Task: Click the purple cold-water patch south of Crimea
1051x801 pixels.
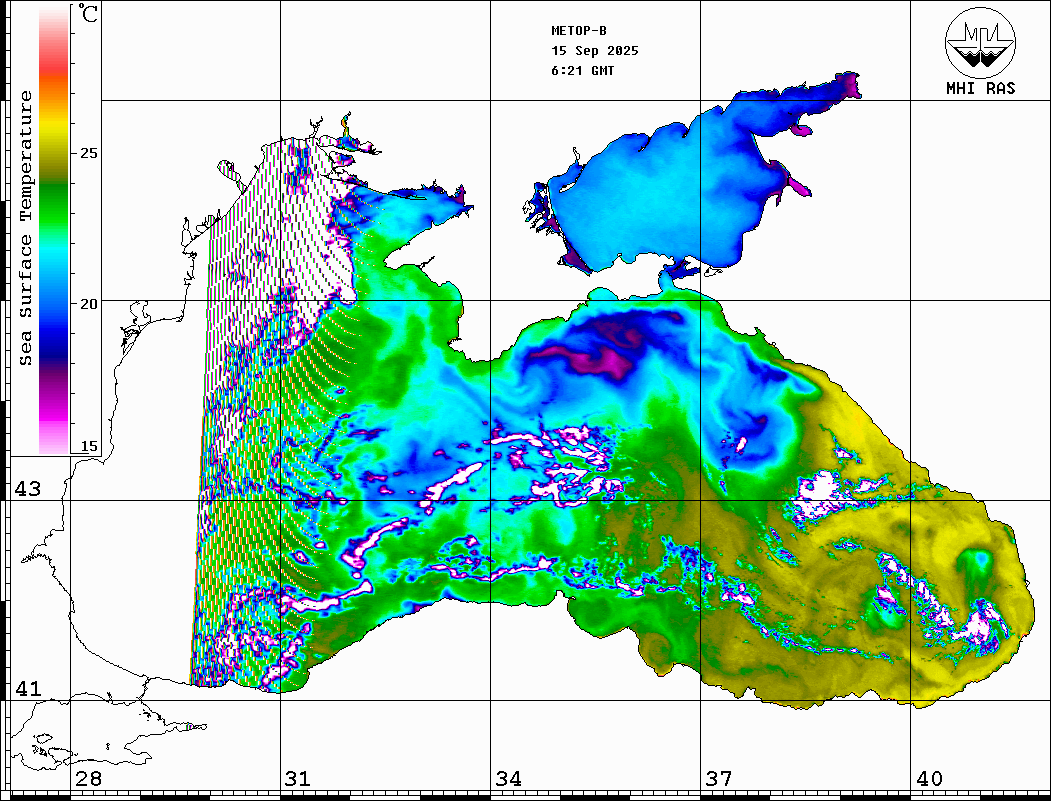Action: [x=580, y=352]
